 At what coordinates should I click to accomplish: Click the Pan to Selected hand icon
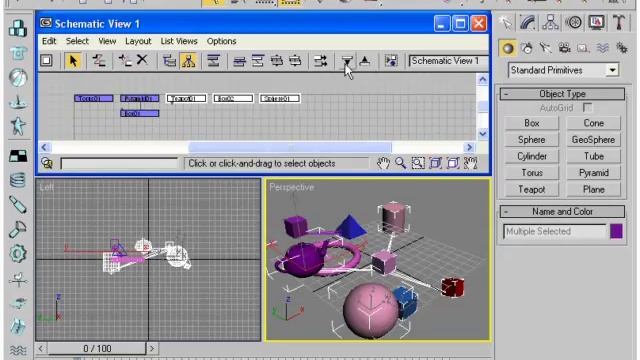coord(471,163)
